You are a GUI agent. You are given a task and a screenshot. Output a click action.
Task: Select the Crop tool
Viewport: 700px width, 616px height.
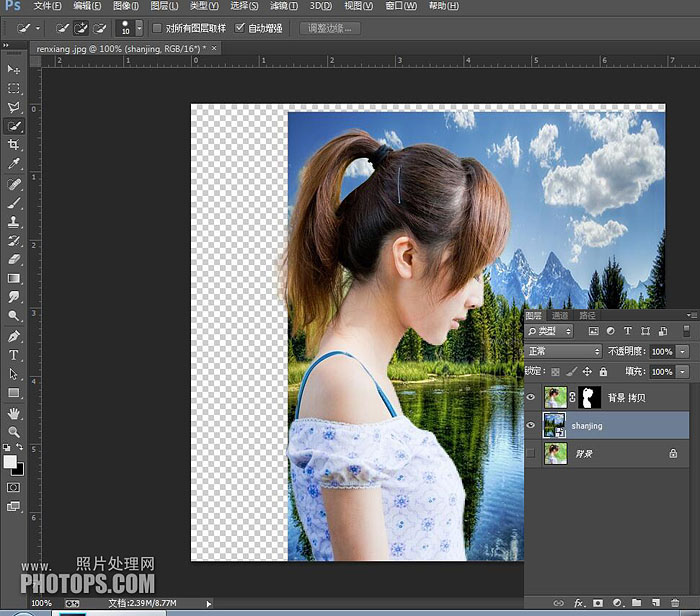pos(13,145)
